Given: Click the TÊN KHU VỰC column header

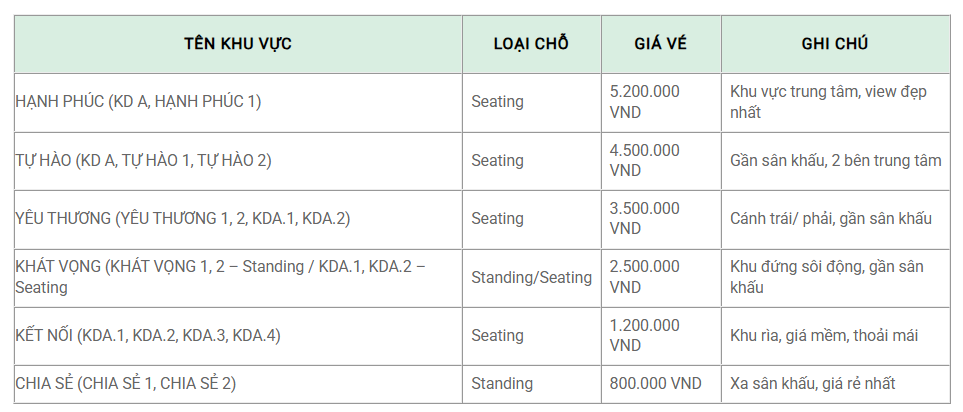Looking at the screenshot, I should 238,44.
